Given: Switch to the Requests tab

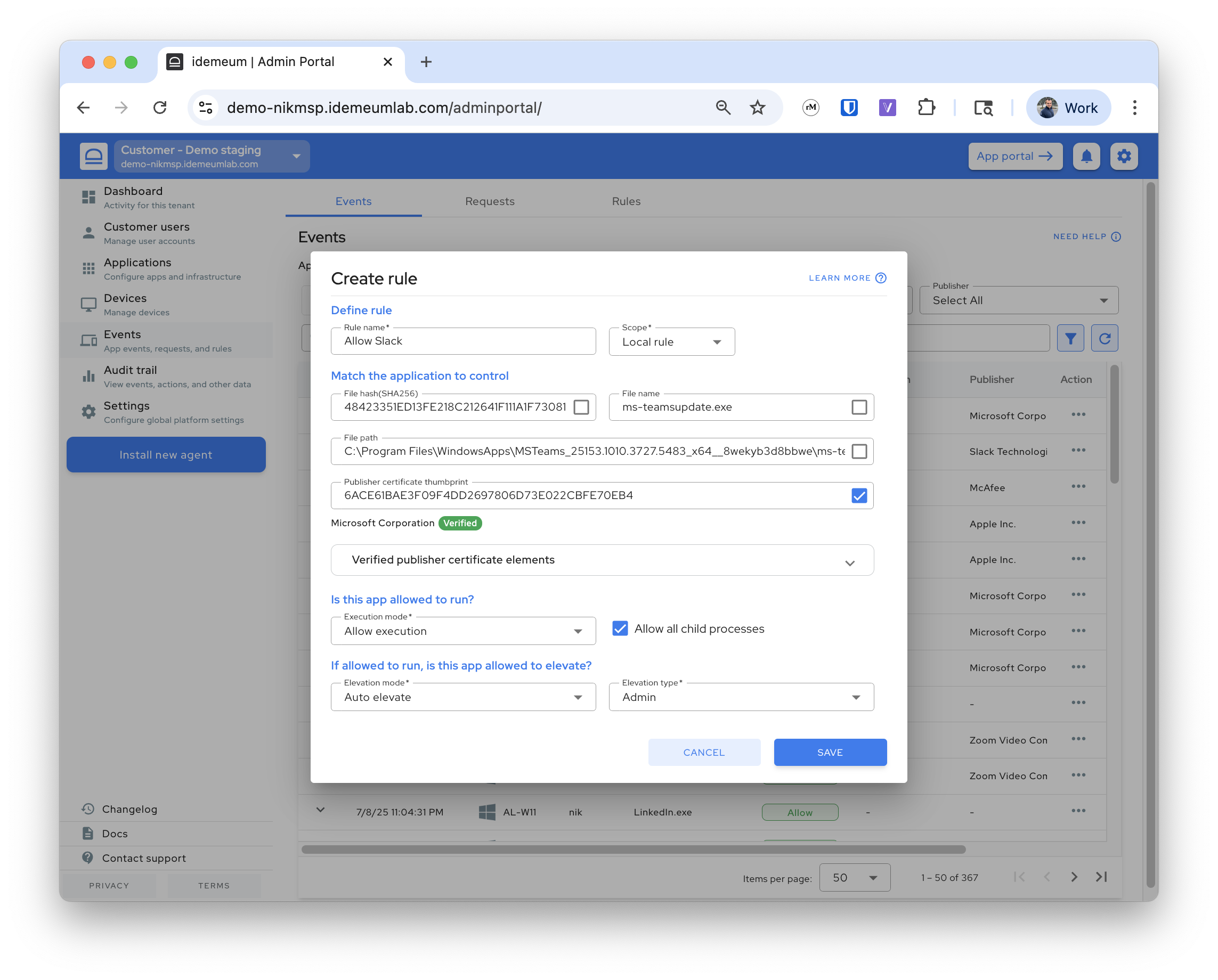Looking at the screenshot, I should (x=490, y=201).
